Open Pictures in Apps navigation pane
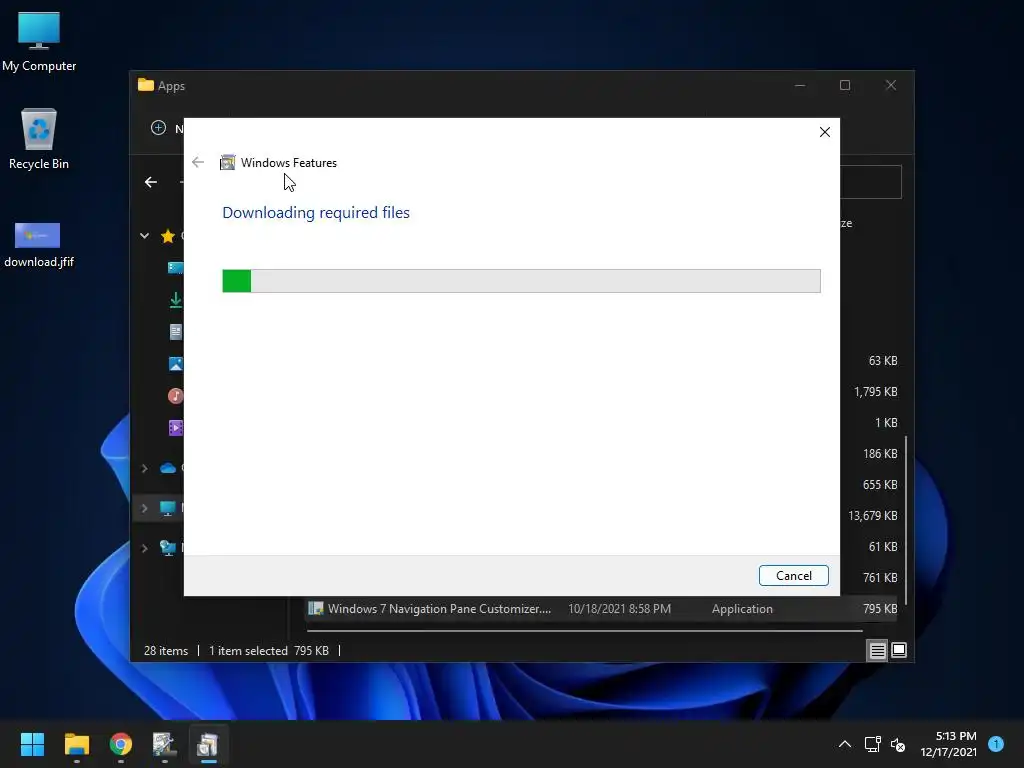 [x=176, y=364]
